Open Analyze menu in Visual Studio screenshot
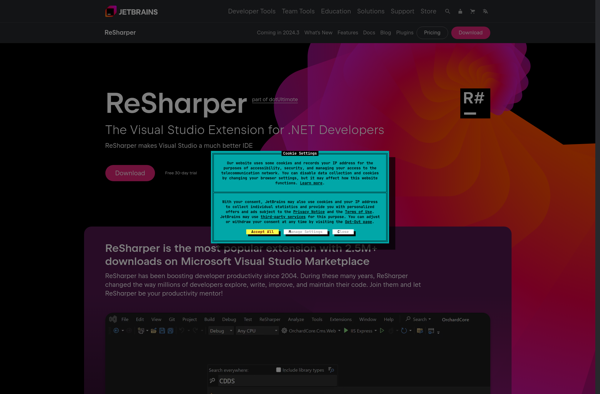This screenshot has height=394, width=600. pyautogui.click(x=296, y=319)
